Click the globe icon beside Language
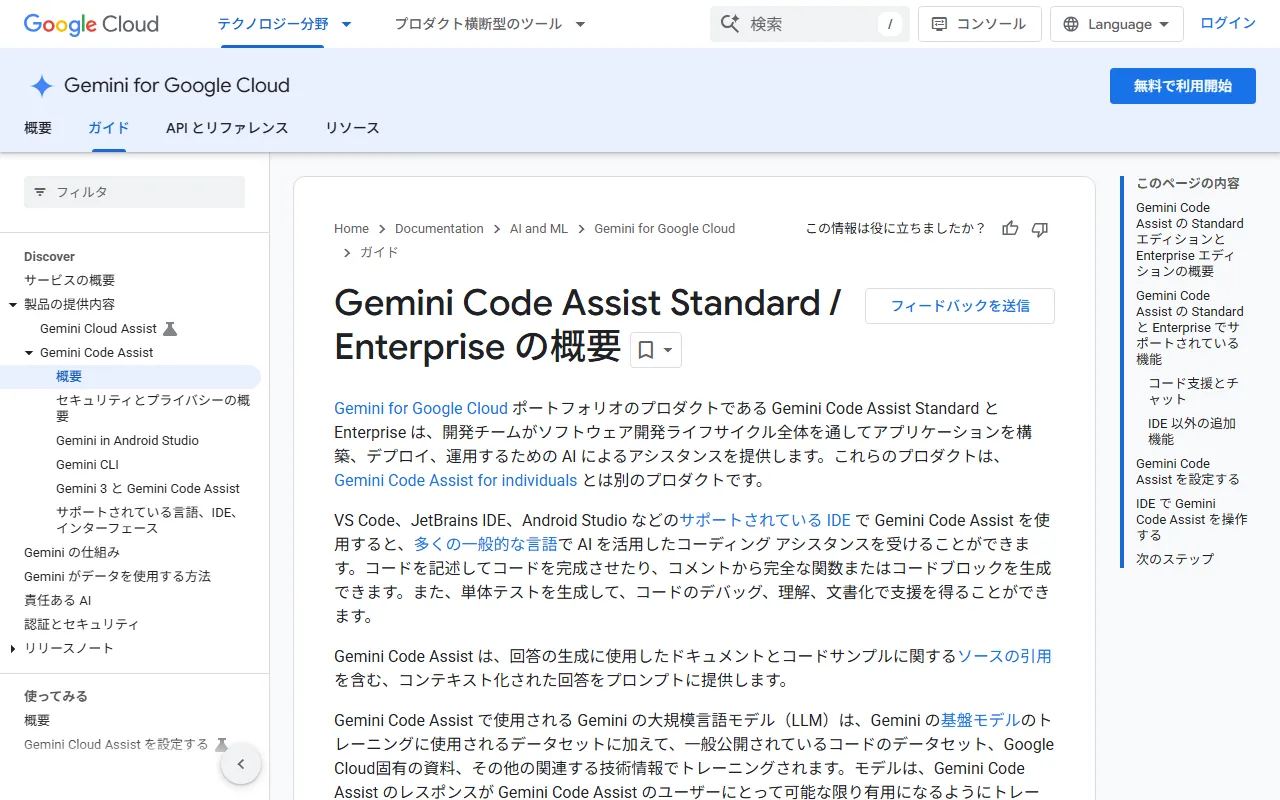1280x800 pixels. 1070,24
